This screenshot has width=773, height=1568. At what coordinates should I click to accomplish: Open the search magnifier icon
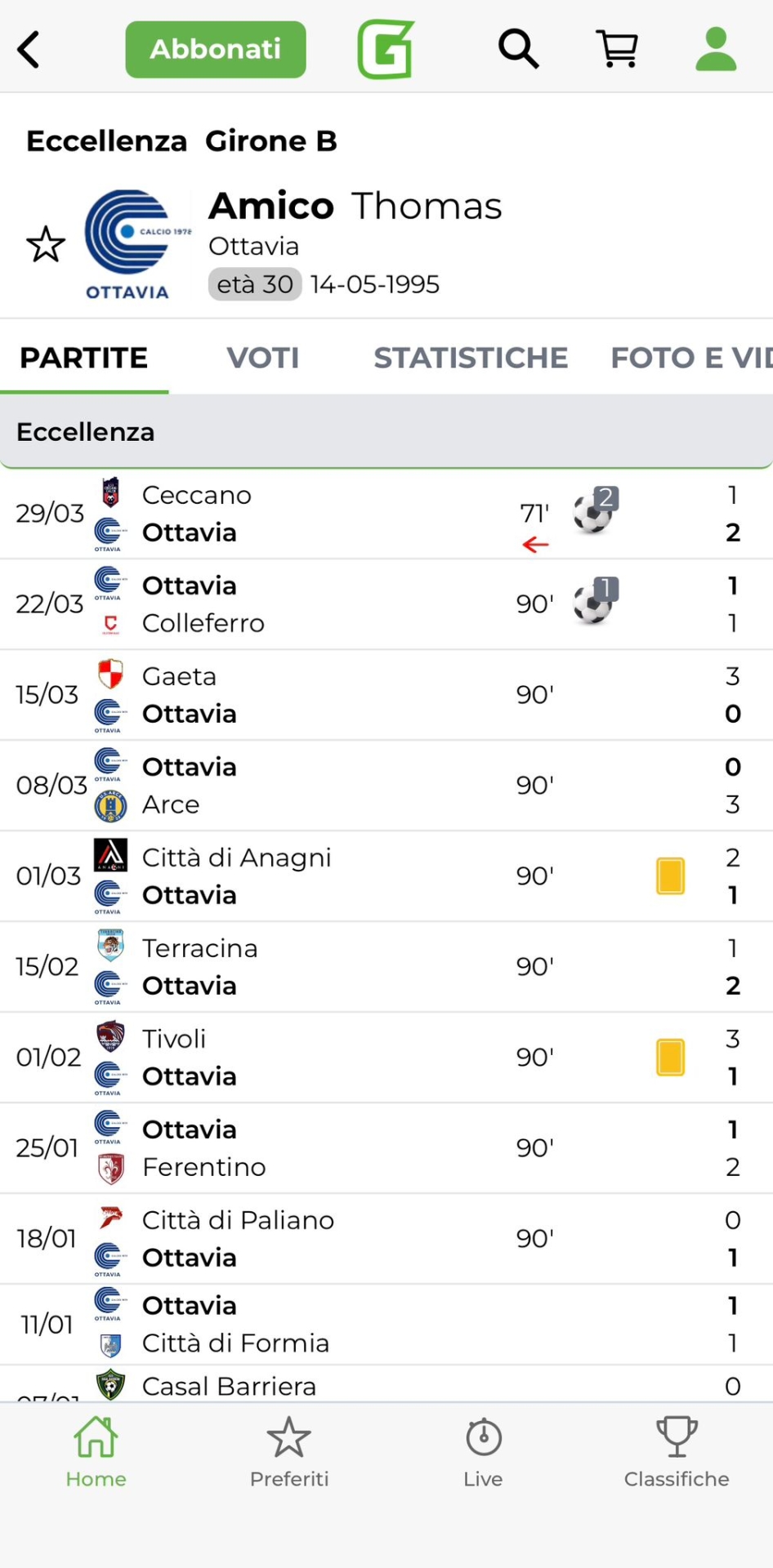[x=519, y=50]
